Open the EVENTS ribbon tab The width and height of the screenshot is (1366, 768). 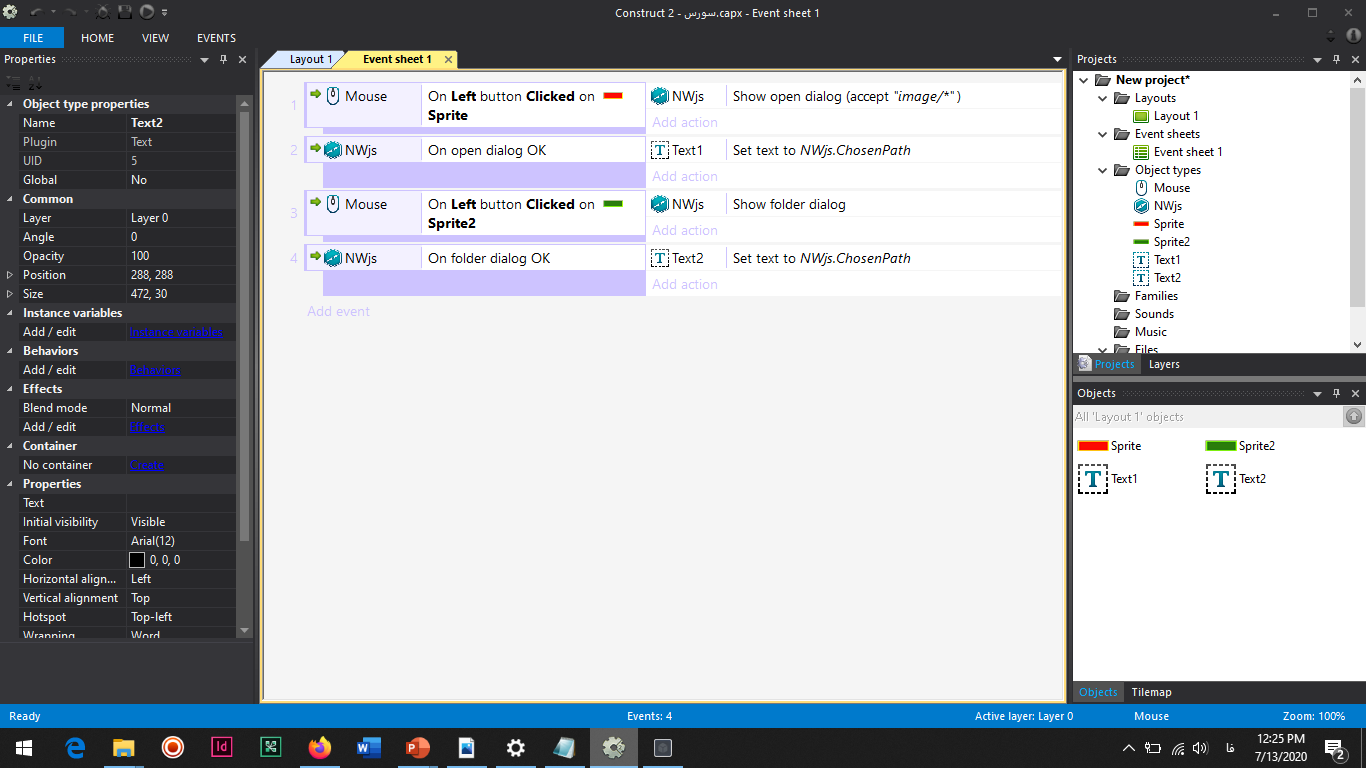[x=216, y=38]
